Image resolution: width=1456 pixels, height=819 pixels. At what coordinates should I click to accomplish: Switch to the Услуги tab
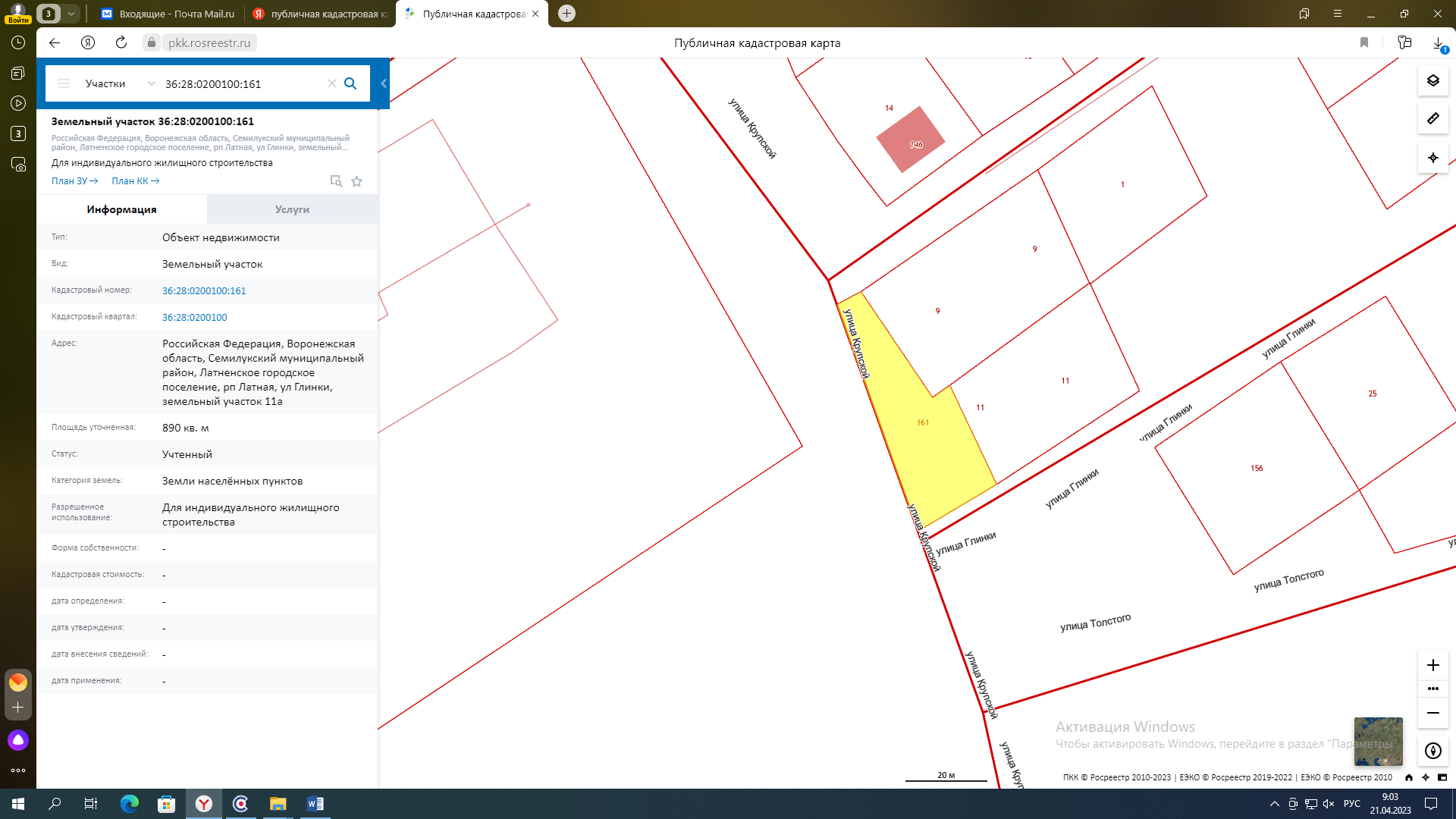coord(292,209)
